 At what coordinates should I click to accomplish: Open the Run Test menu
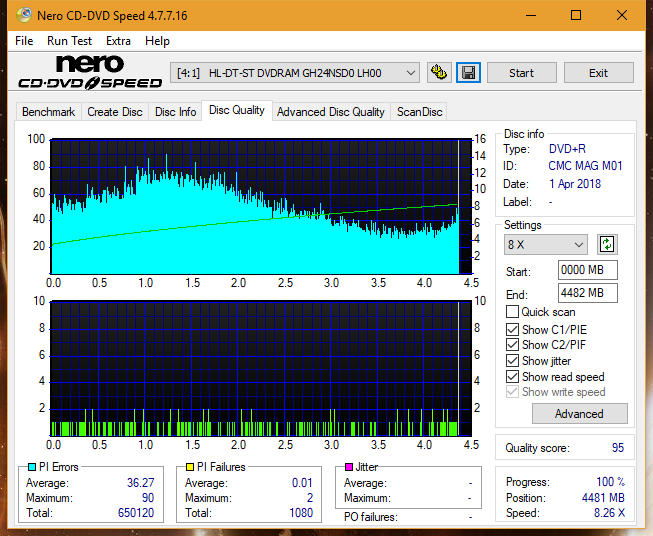69,41
